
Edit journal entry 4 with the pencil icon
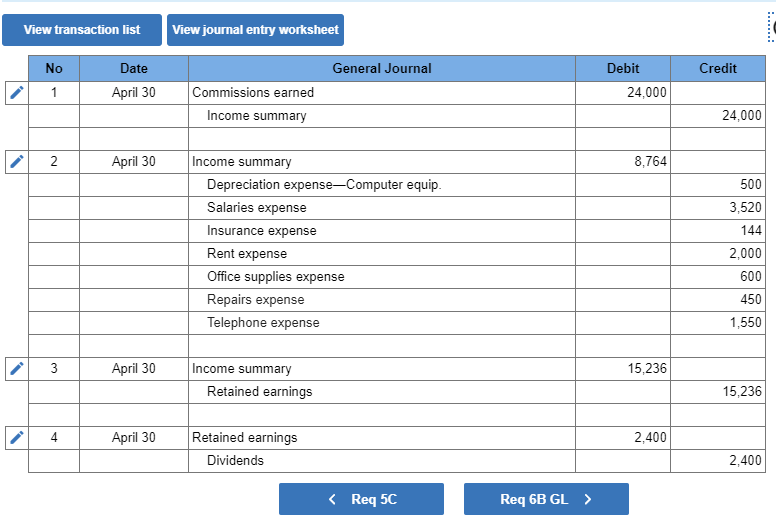coord(17,437)
